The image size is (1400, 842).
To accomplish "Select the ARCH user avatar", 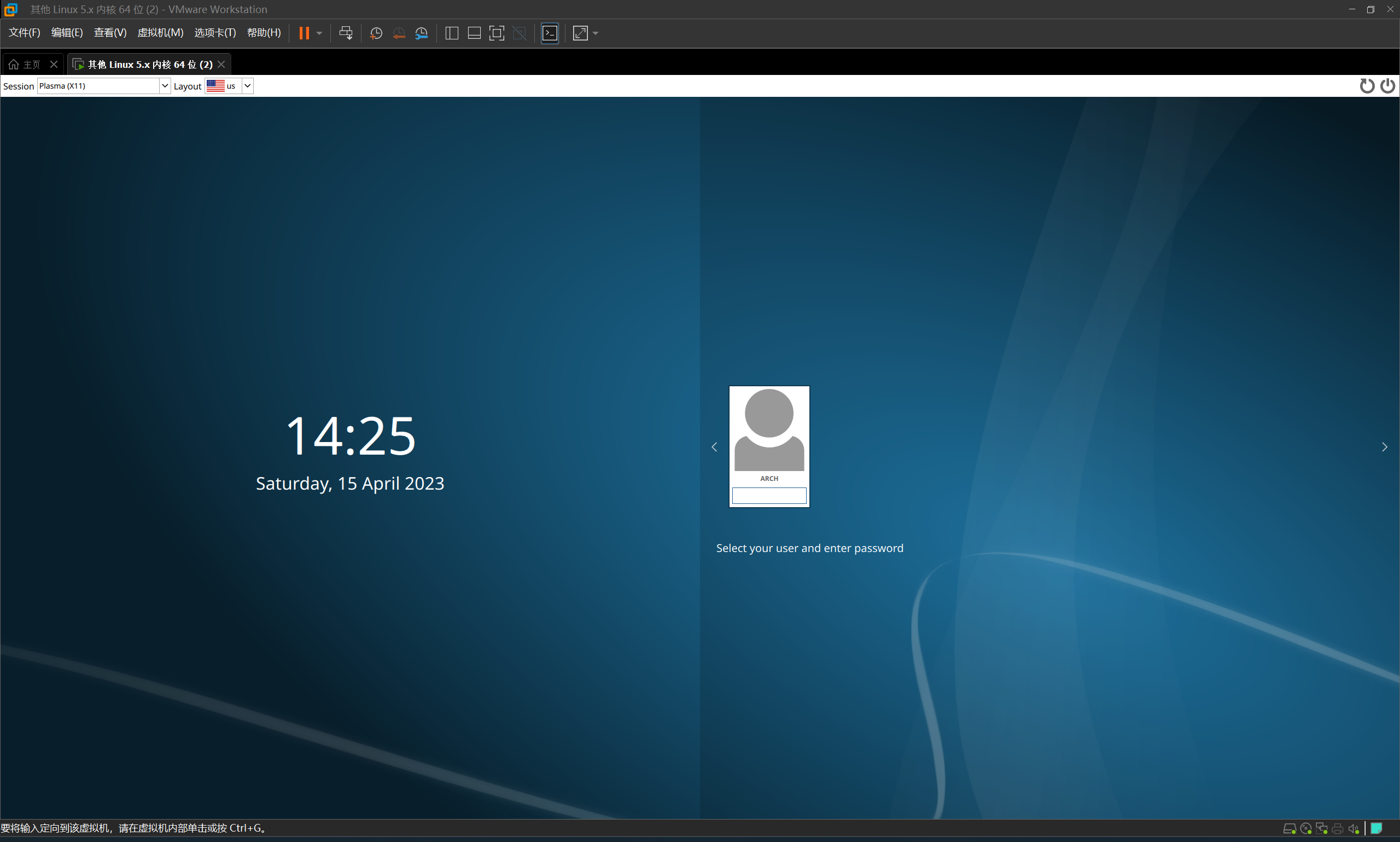I will pos(768,429).
